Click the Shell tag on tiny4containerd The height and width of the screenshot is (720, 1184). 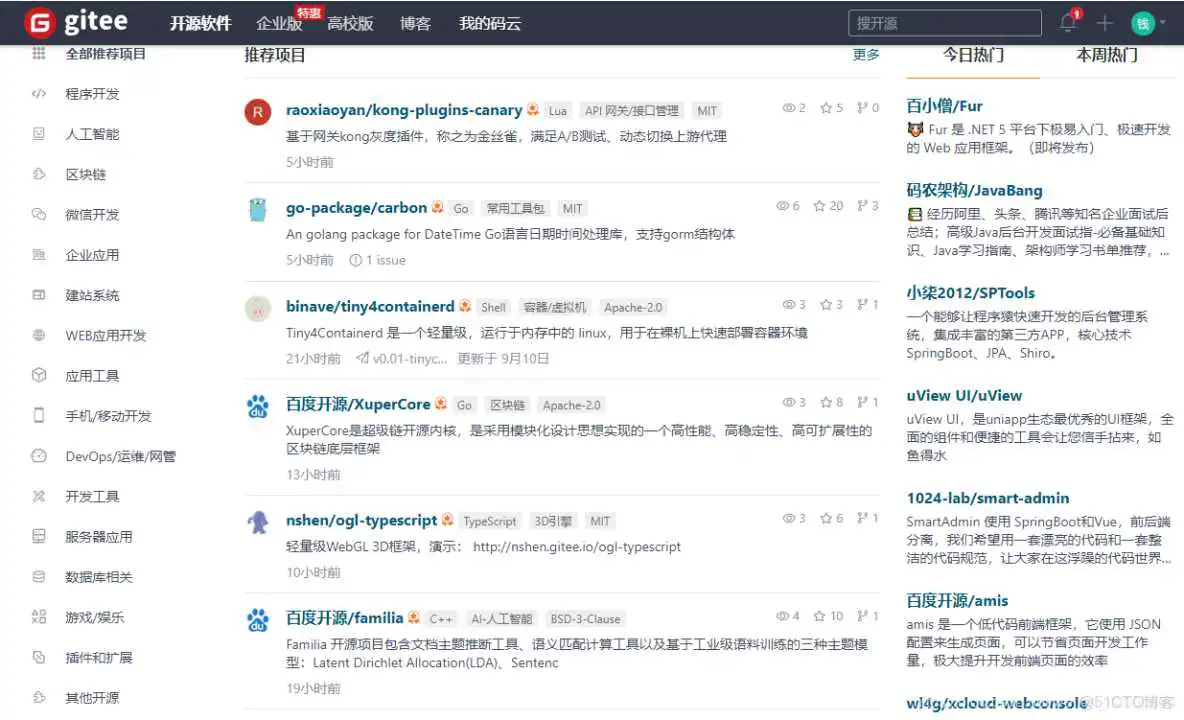493,307
